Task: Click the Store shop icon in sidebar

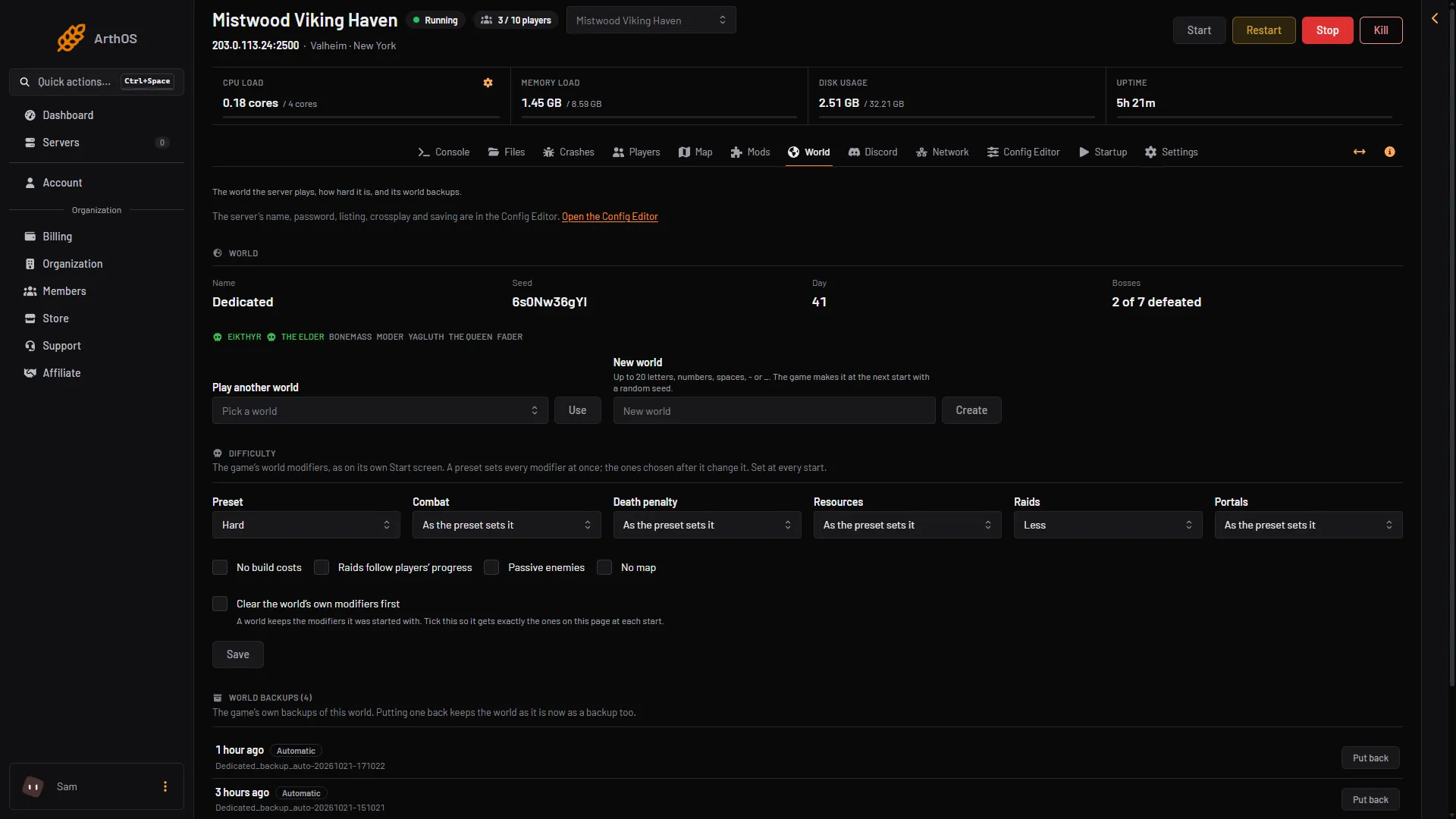Action: [30, 318]
